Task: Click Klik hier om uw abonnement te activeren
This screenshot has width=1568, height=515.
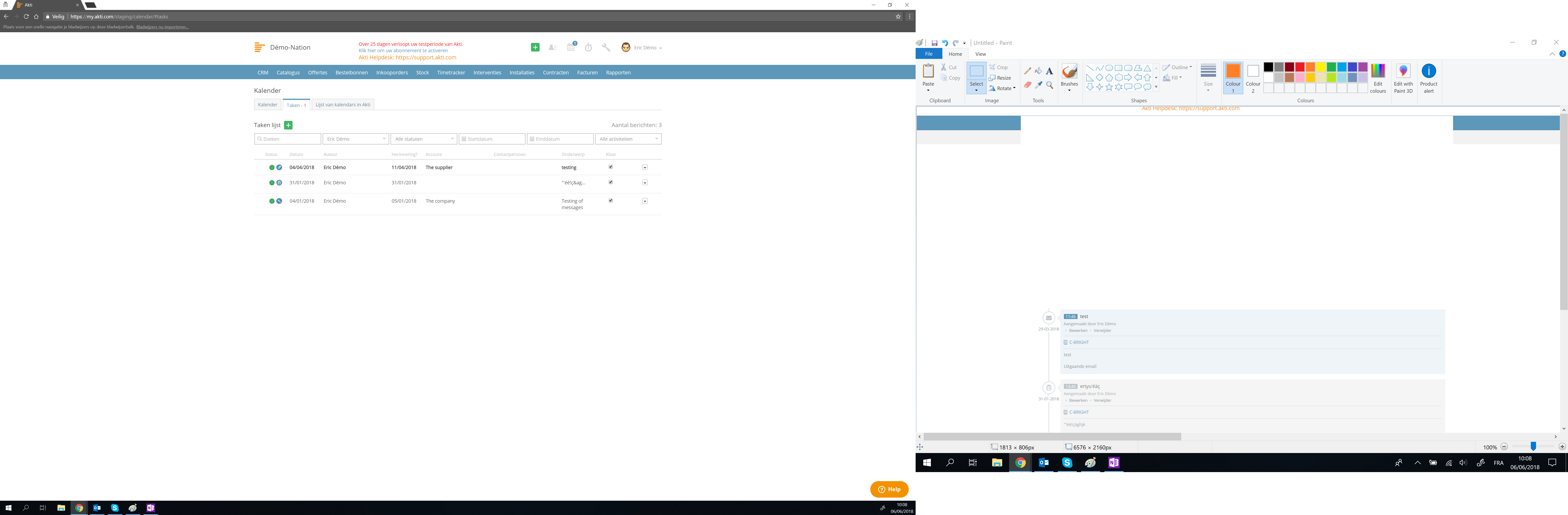Action: click(x=403, y=51)
